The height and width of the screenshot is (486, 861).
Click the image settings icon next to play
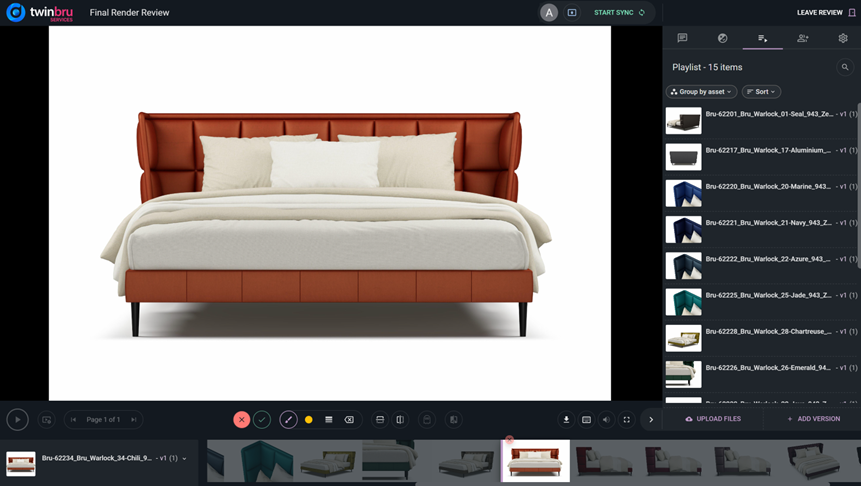[47, 420]
